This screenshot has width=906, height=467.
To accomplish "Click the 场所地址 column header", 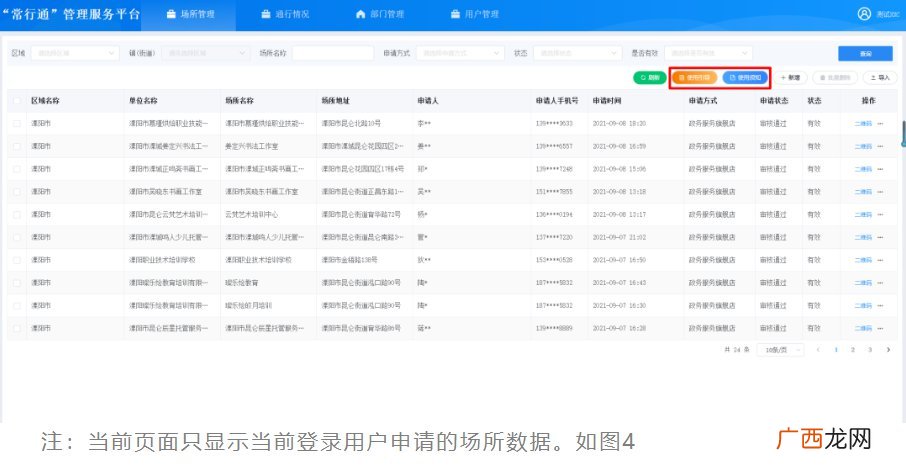I will point(336,101).
